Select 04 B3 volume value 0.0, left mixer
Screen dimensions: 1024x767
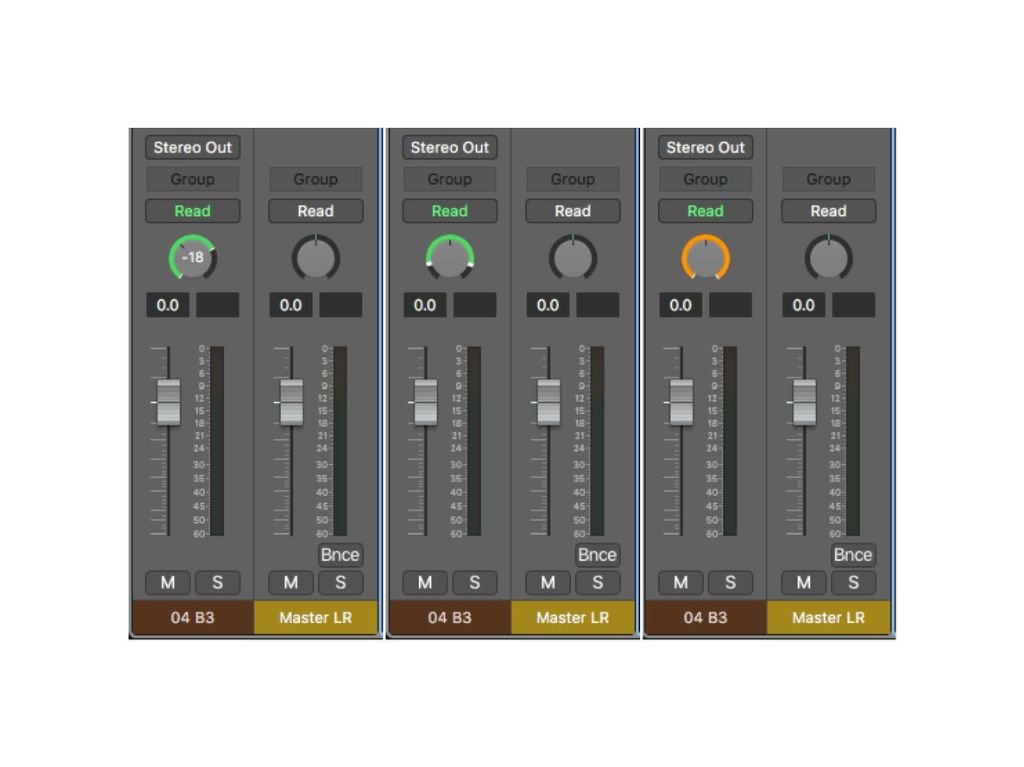(x=168, y=305)
